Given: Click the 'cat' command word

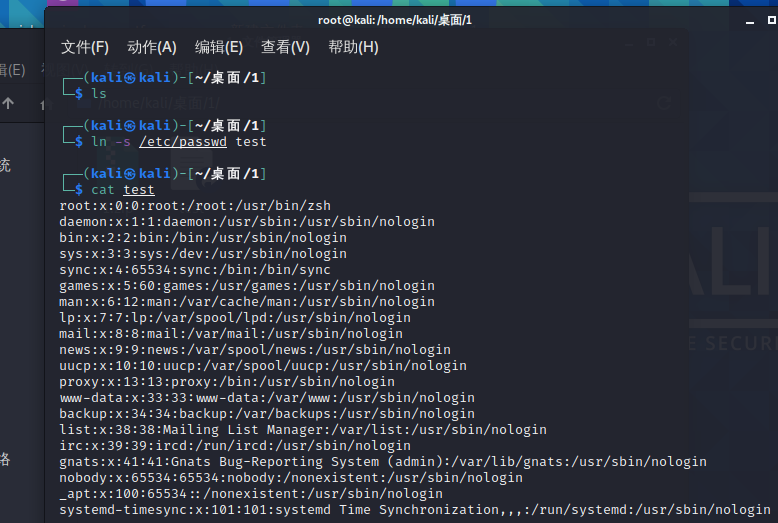Looking at the screenshot, I should pyautogui.click(x=103, y=190).
